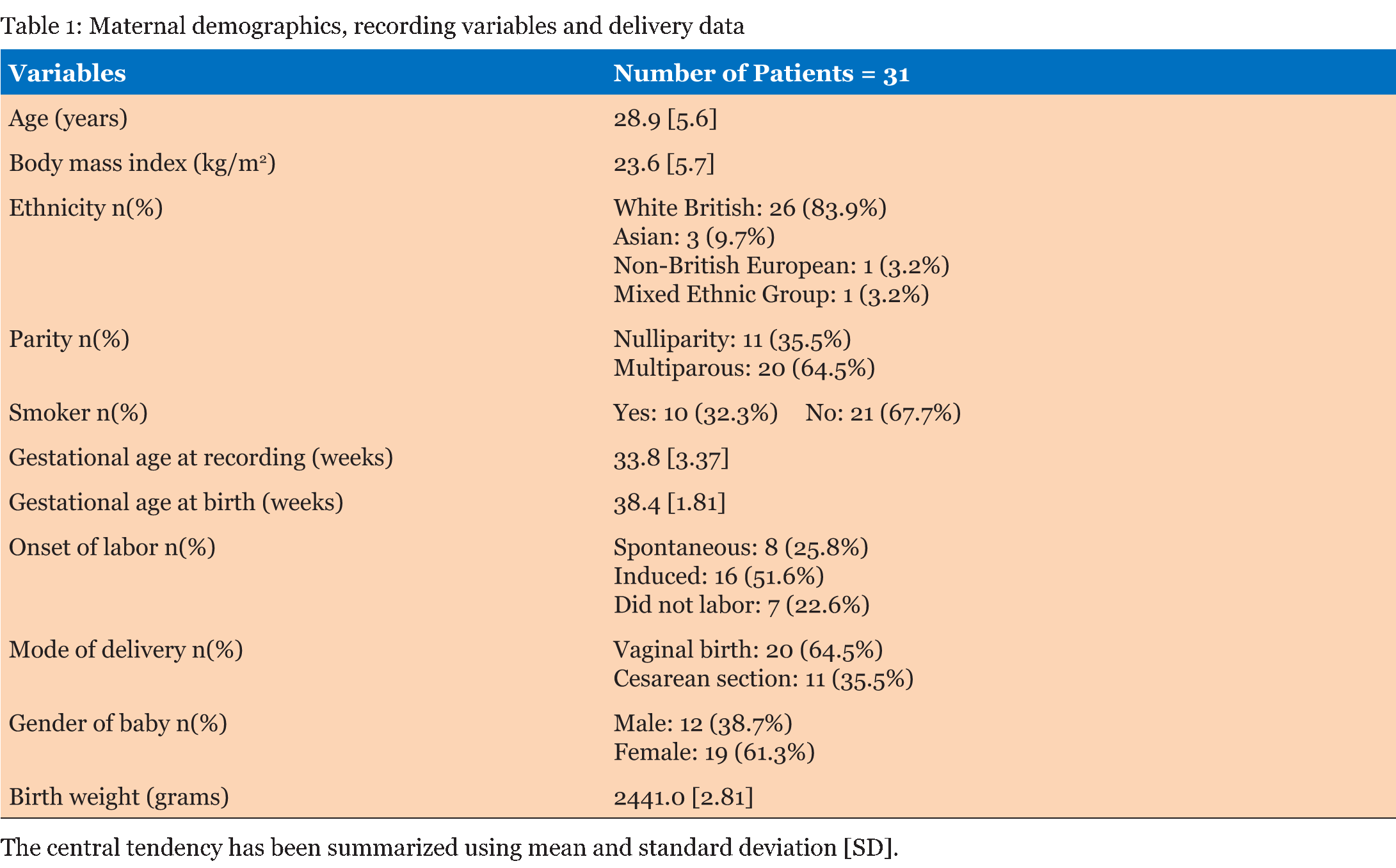Click birth weight value '2441.0 [2.81]'
This screenshot has width=1396, height=868.
(683, 798)
